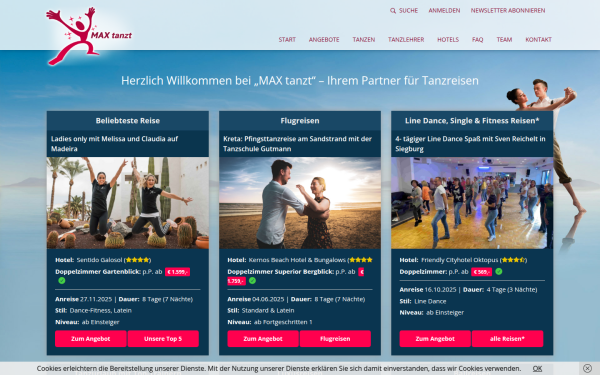The height and width of the screenshot is (375, 600).
Task: Click NEWSLETTER ABONNIEREN link
Action: (508, 11)
